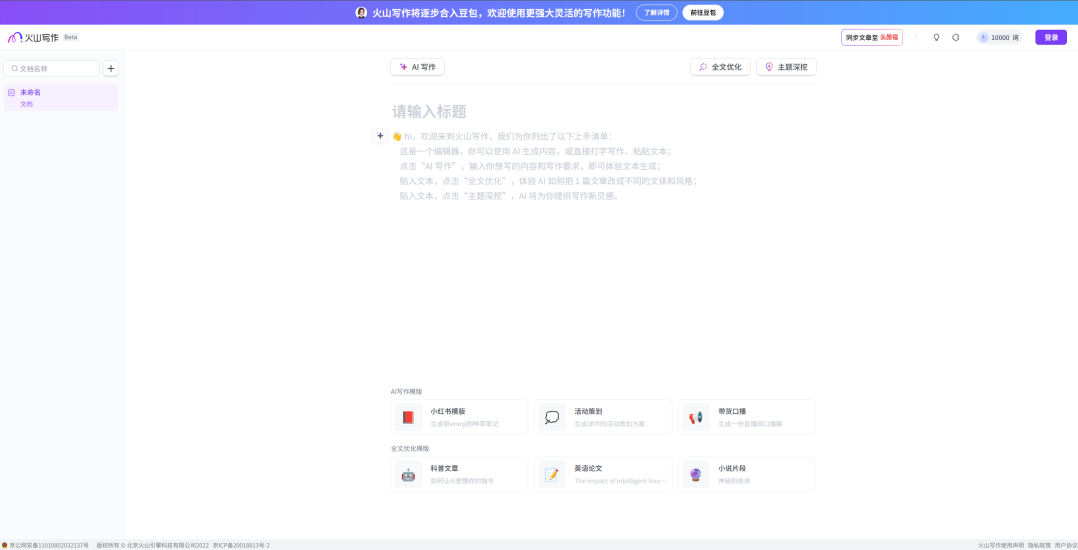Image resolution: width=1078 pixels, height=550 pixels.
Task: Click the 10000 词 word quota badge
Action: (999, 38)
